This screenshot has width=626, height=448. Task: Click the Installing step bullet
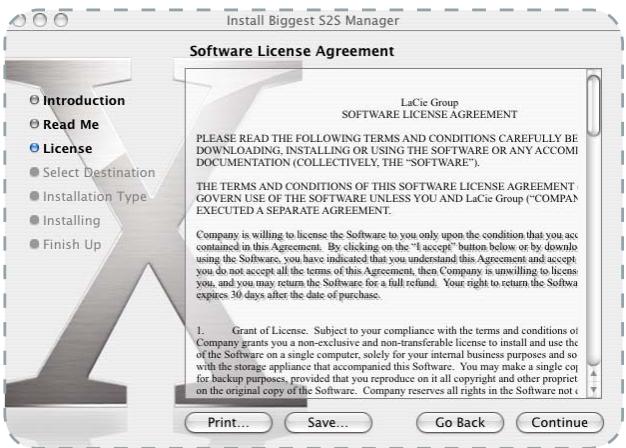click(34, 220)
